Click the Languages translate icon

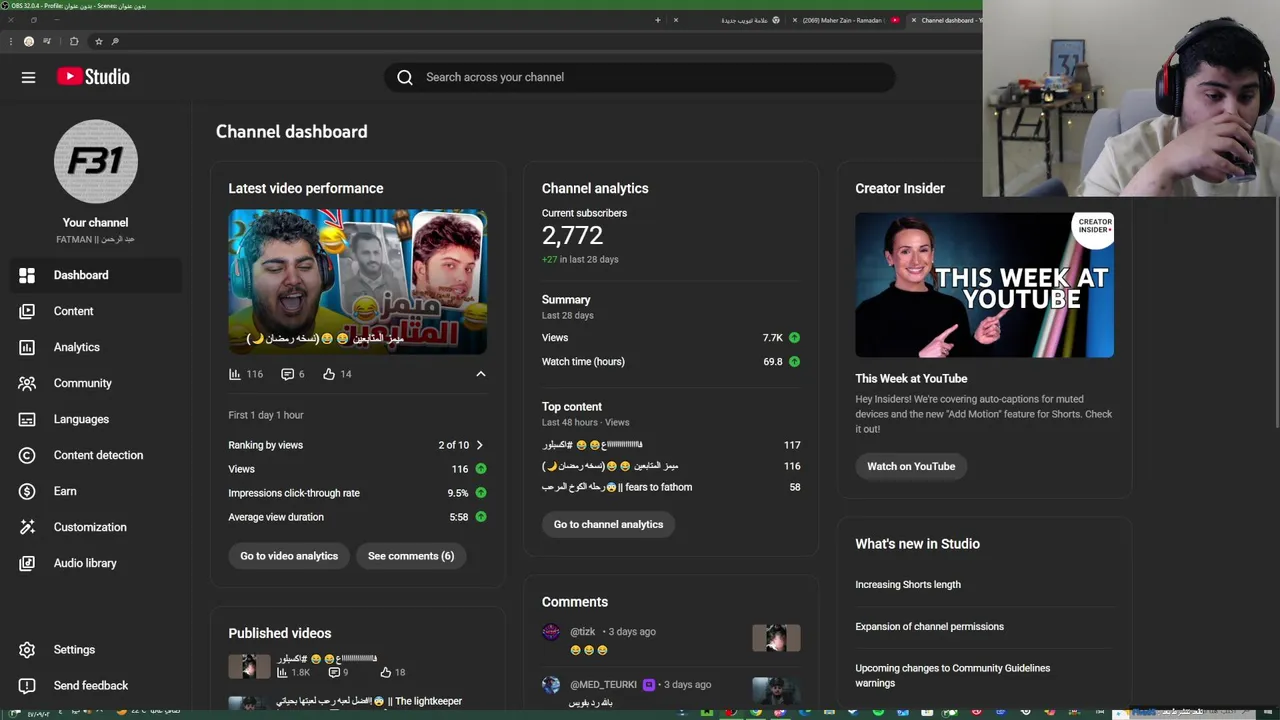[x=27, y=419]
